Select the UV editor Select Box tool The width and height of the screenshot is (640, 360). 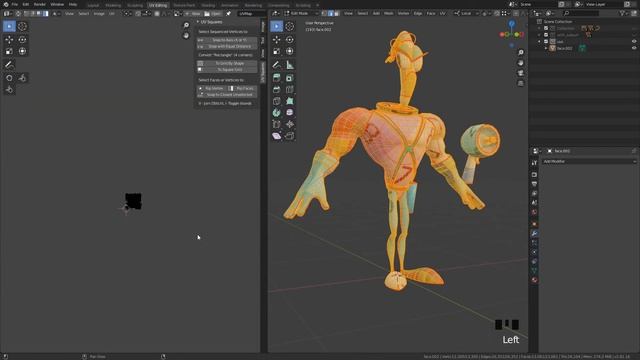pyautogui.click(x=9, y=26)
